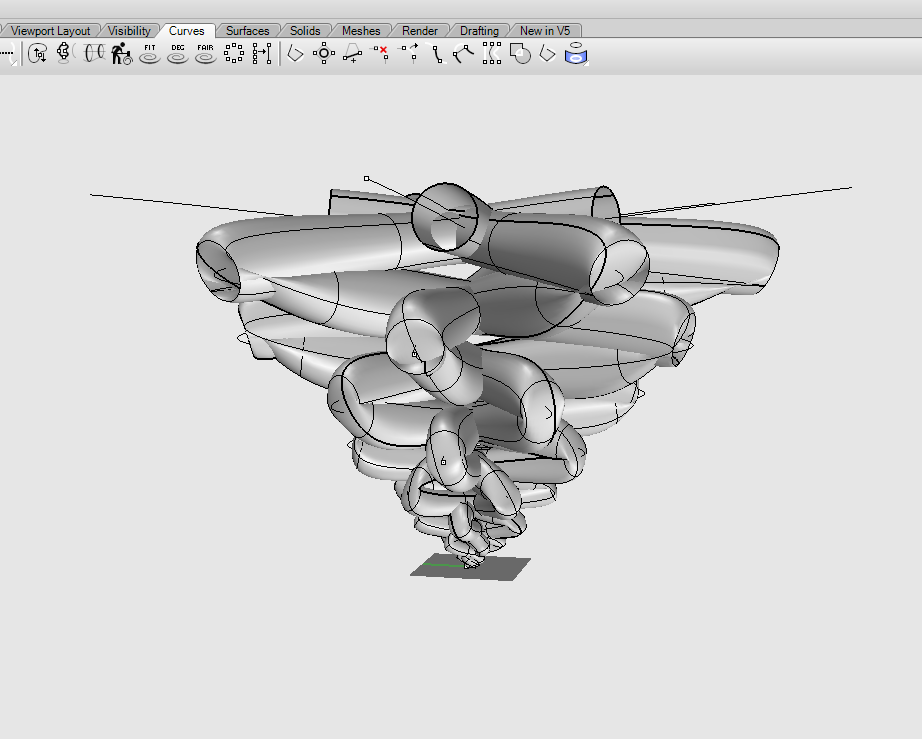Open the Render tab

click(420, 31)
